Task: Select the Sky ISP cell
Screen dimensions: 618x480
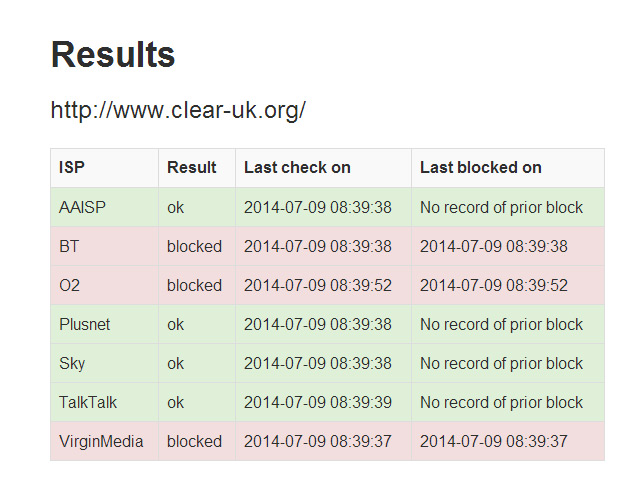Action: click(72, 364)
